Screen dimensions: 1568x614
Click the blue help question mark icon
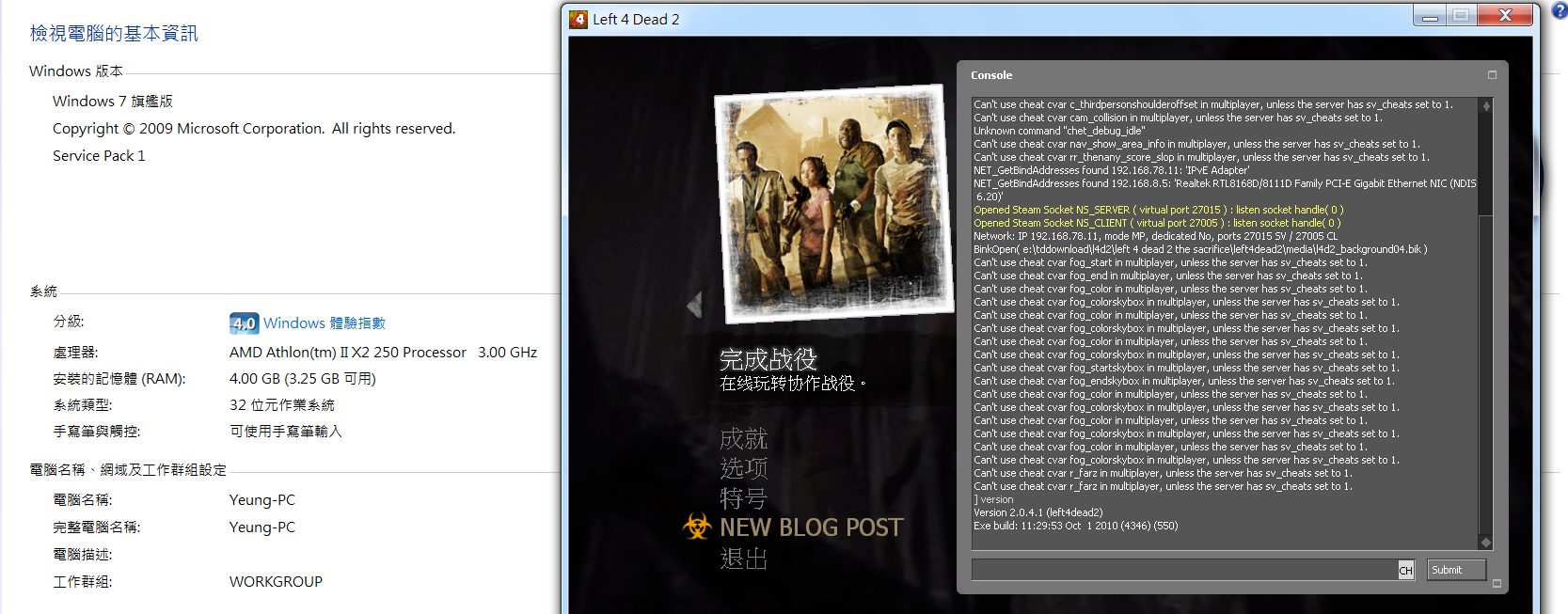(1559, 10)
